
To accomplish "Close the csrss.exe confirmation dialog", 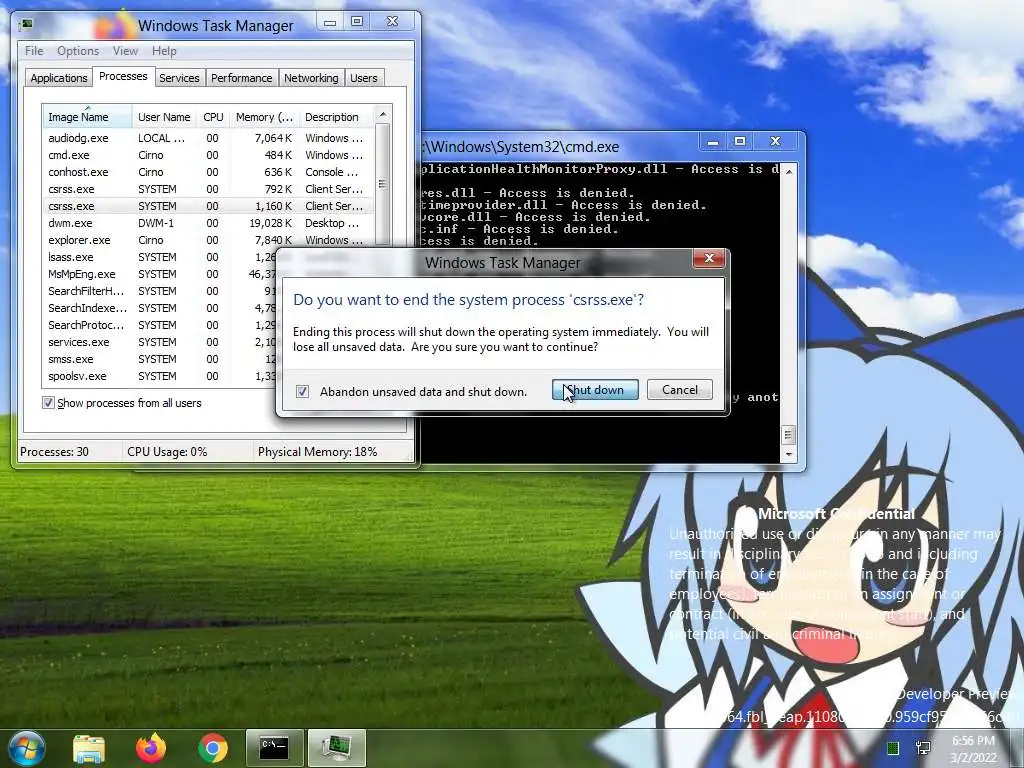I will [709, 258].
